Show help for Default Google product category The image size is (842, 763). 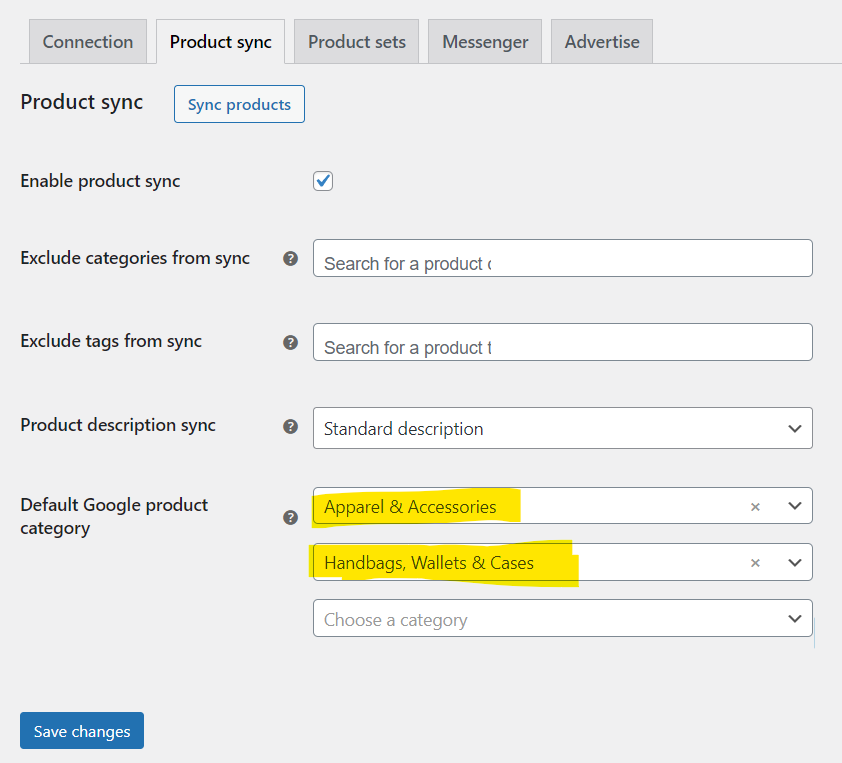[291, 518]
